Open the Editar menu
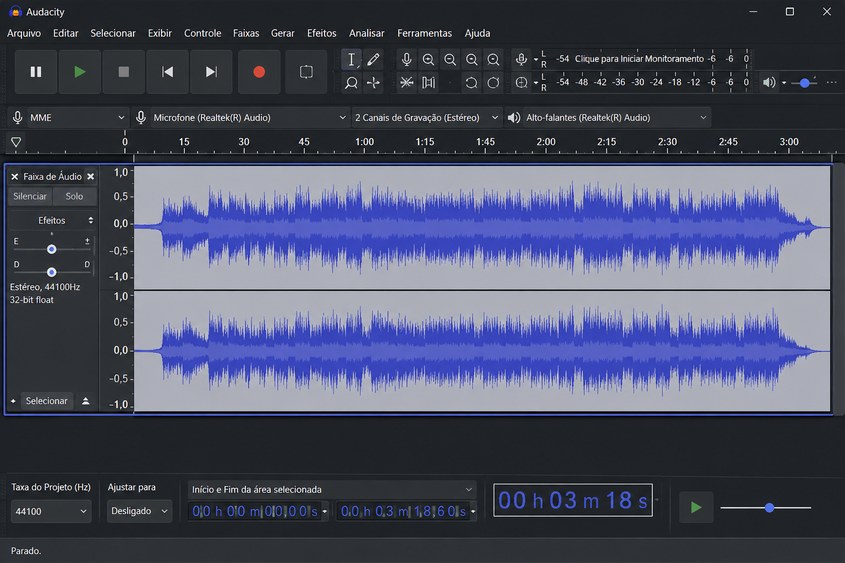This screenshot has width=845, height=563. [x=66, y=33]
